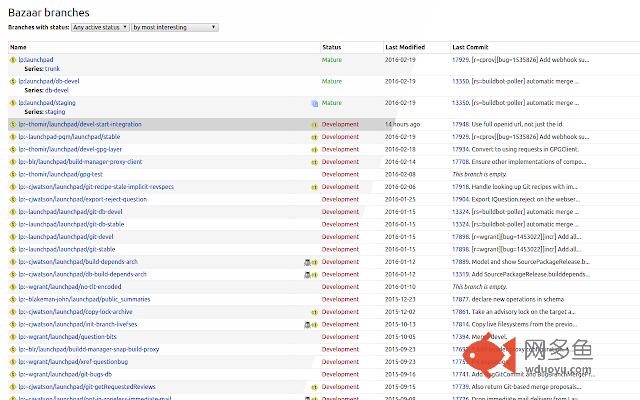Open the git-recipe-stale-implicit-revspecs branch

[x=96, y=187]
